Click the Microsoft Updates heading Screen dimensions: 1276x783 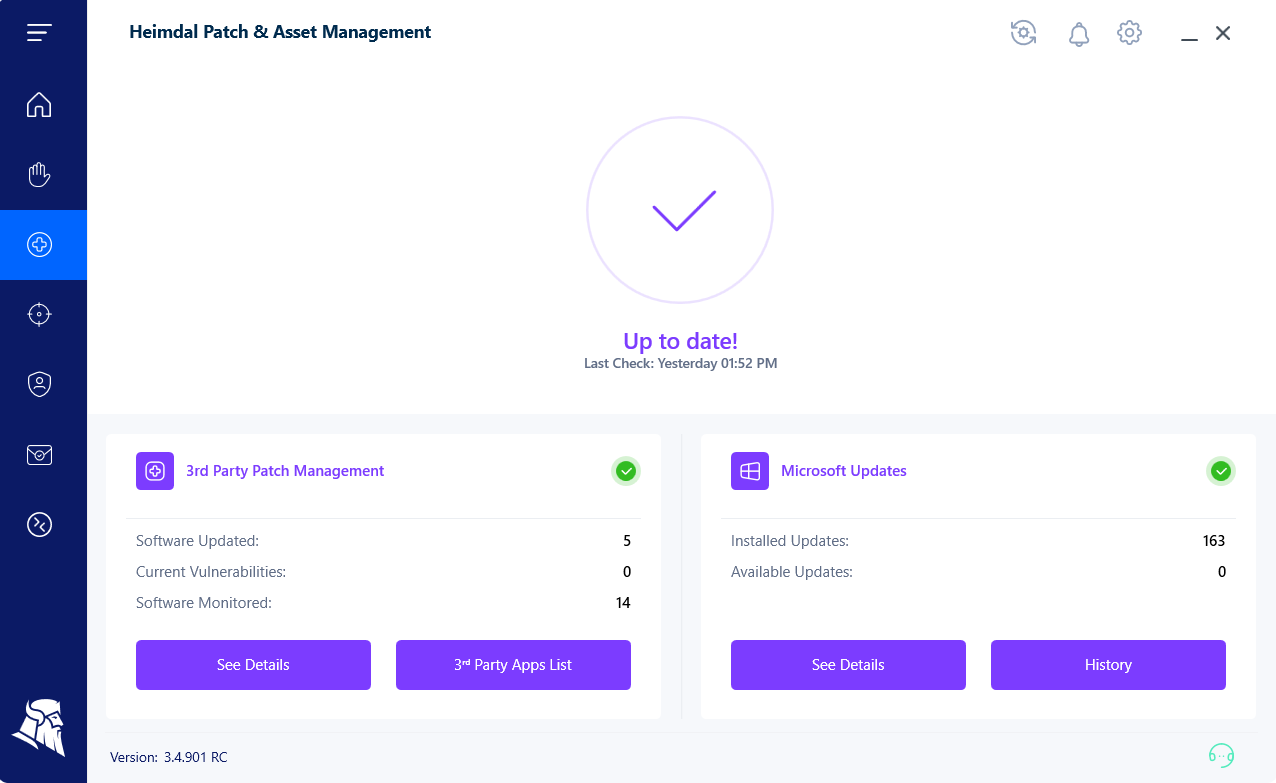844,471
